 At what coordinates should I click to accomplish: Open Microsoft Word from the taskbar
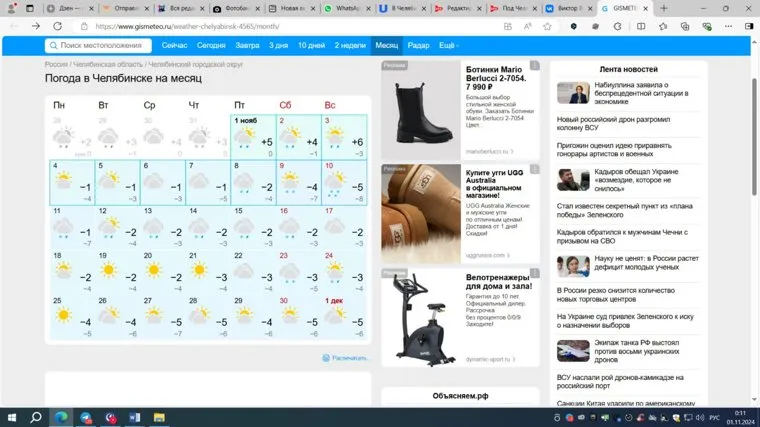tap(135, 417)
